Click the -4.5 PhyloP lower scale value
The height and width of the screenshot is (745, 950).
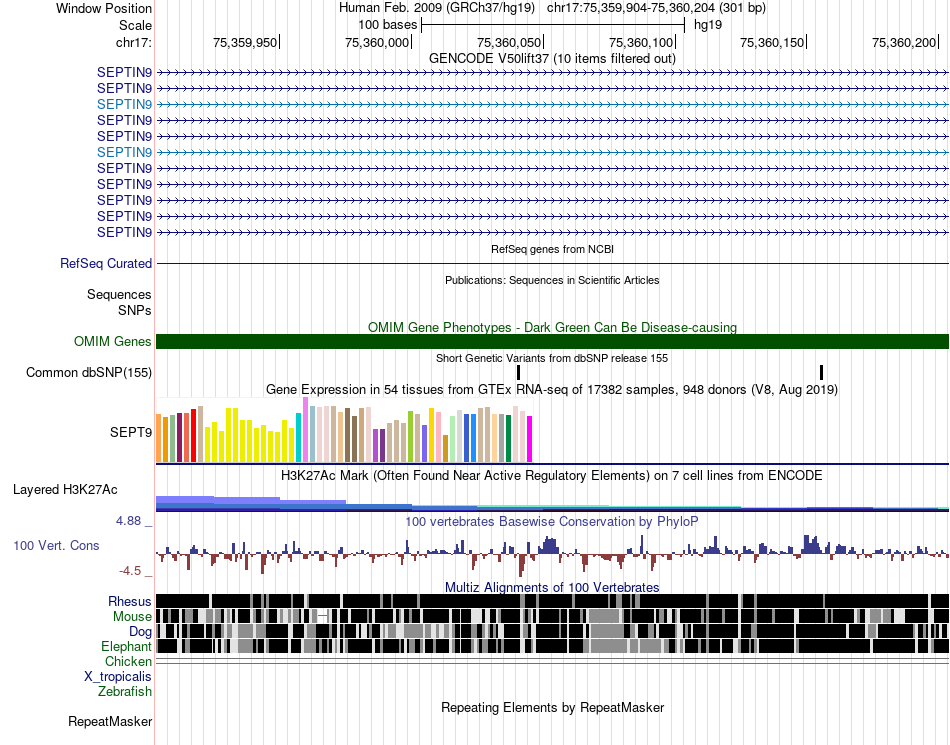[x=130, y=571]
